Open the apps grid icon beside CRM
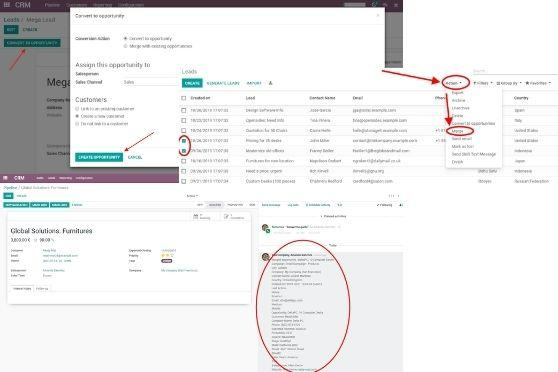Viewport: 558px width, 372px height. pyautogui.click(x=7, y=5)
